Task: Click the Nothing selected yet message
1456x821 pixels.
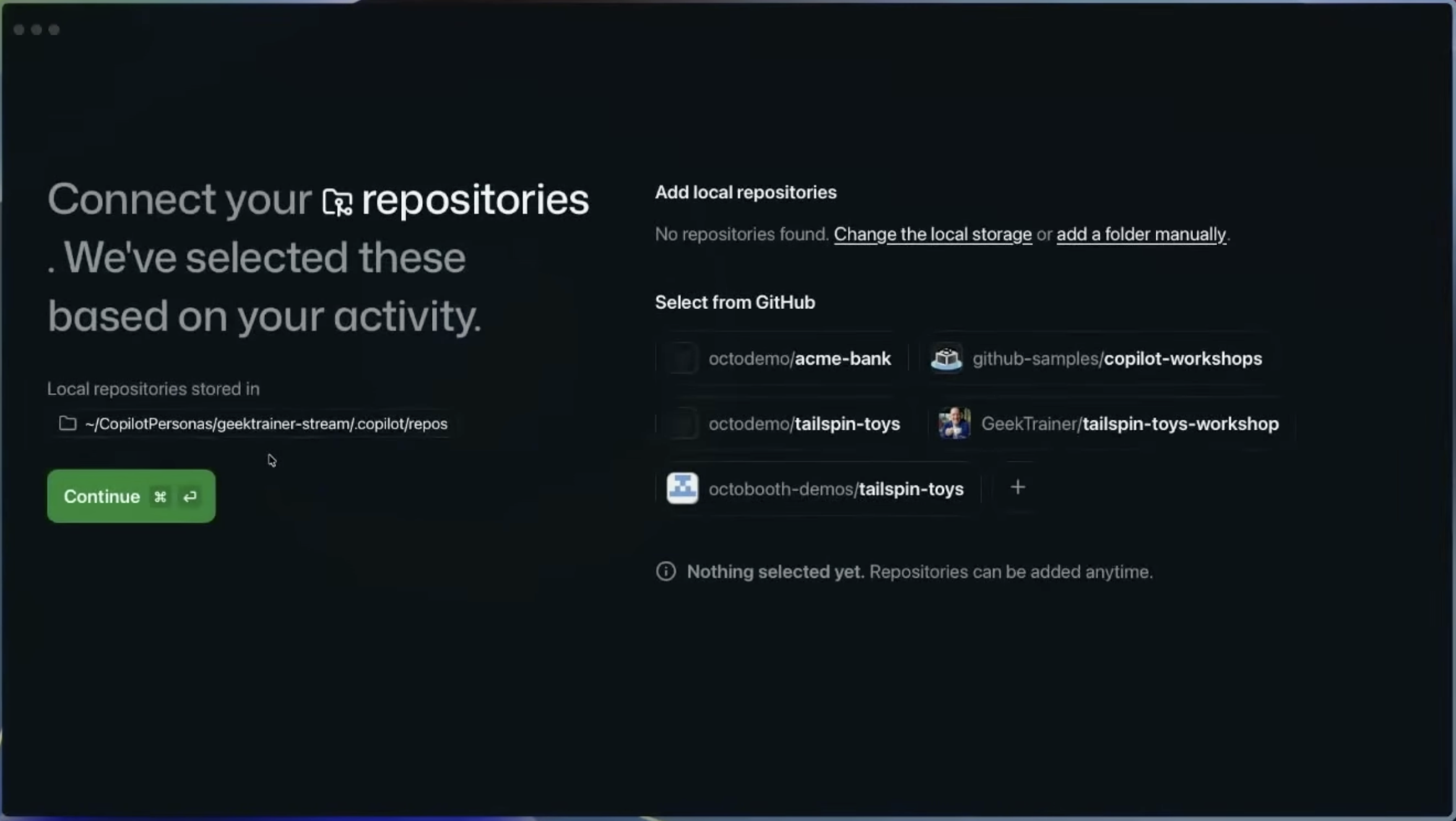Action: coord(919,571)
